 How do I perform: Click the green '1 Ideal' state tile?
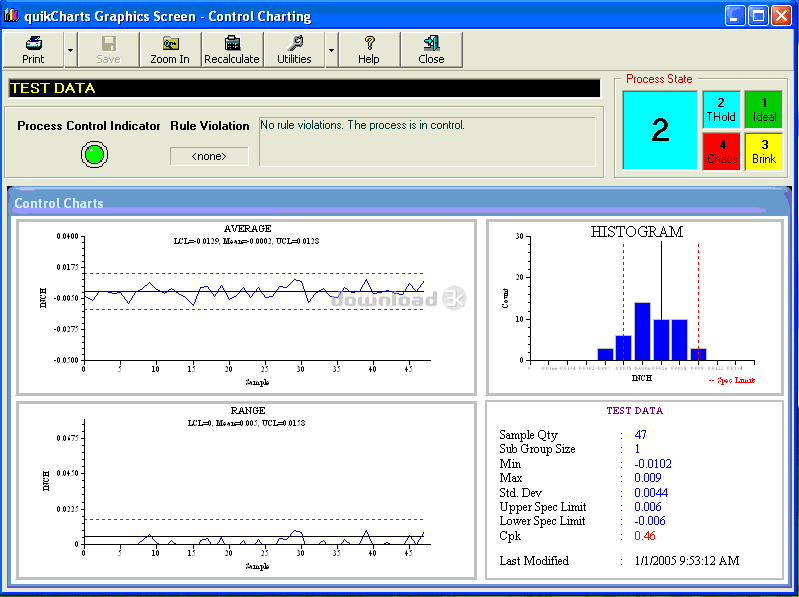(x=764, y=110)
